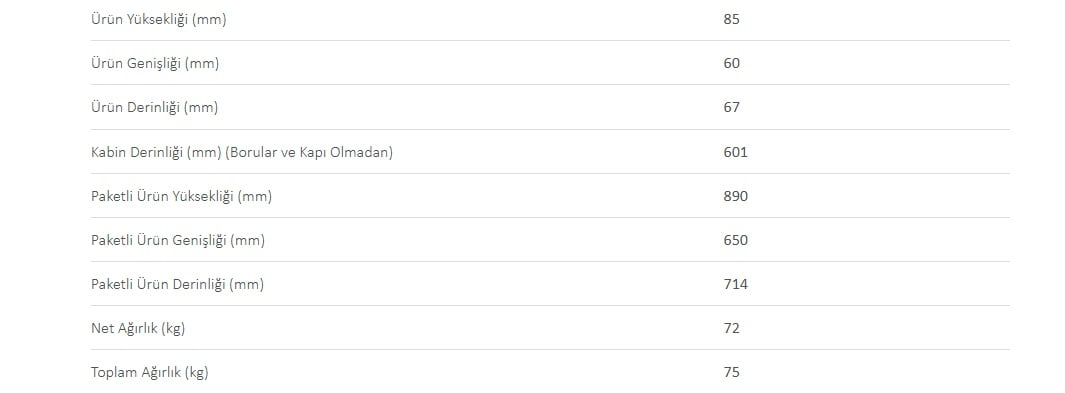Click the Paketli Ürün Genişliği (mm) label
The width and height of the screenshot is (1065, 393).
point(178,241)
